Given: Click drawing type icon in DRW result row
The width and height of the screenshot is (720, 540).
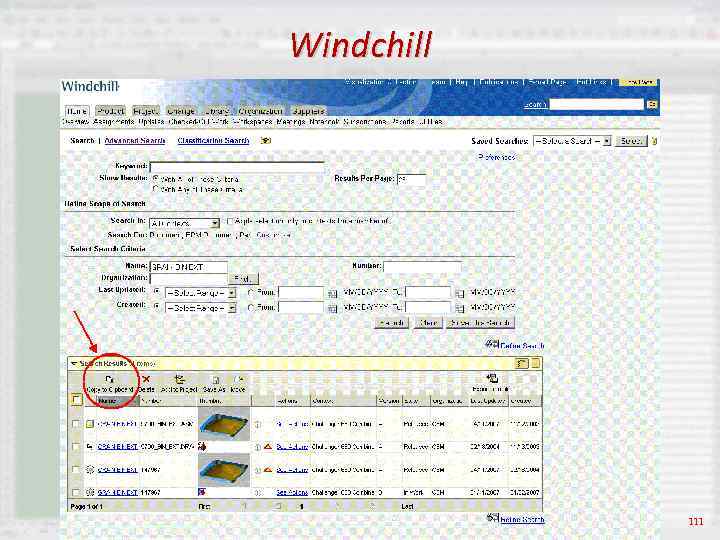Looking at the screenshot, I should tap(90, 446).
